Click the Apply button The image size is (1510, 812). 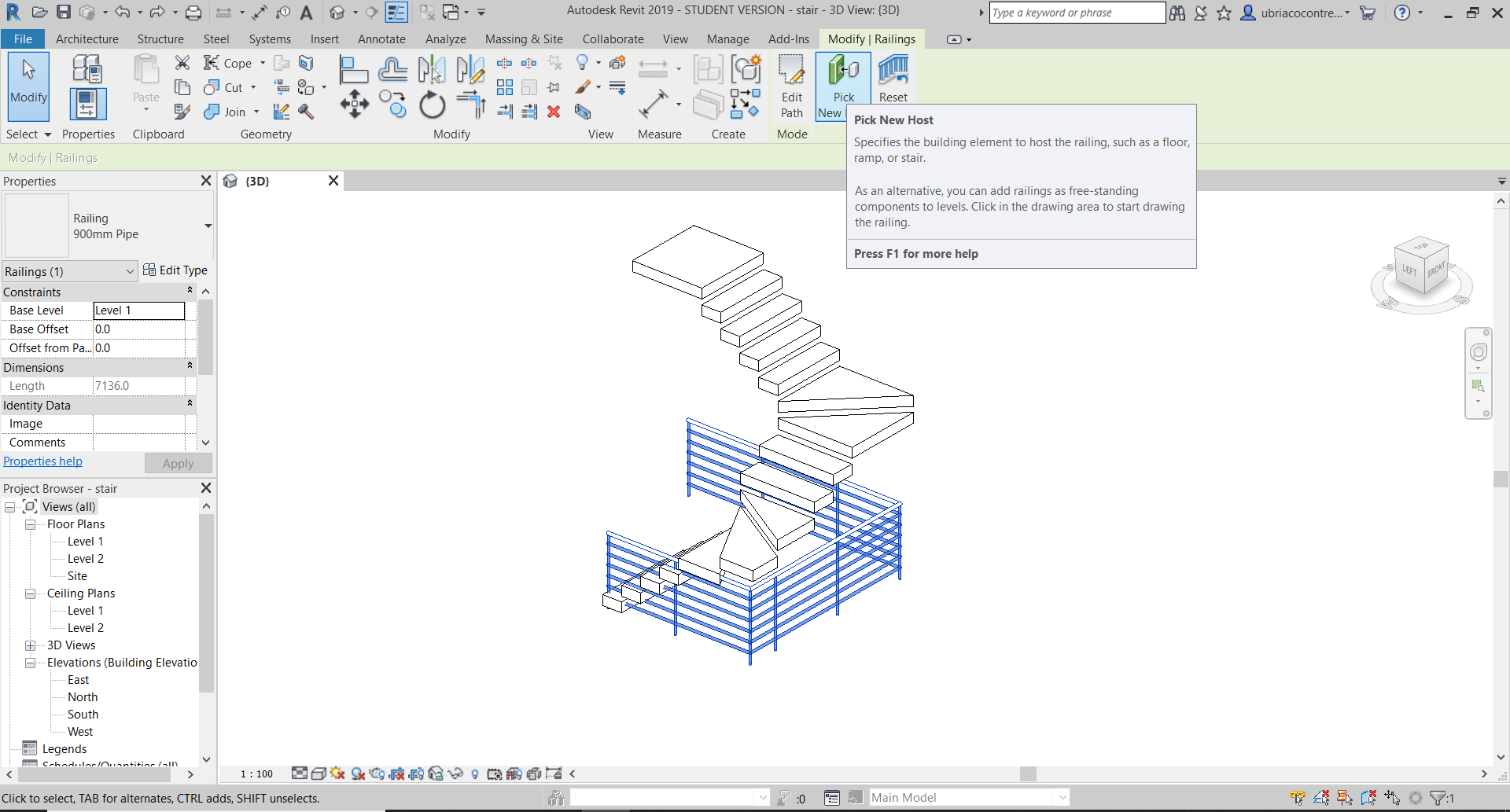point(178,463)
